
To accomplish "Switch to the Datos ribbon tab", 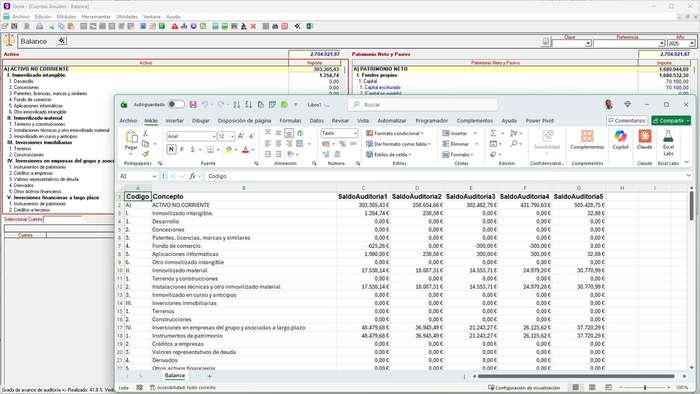I will click(x=317, y=120).
